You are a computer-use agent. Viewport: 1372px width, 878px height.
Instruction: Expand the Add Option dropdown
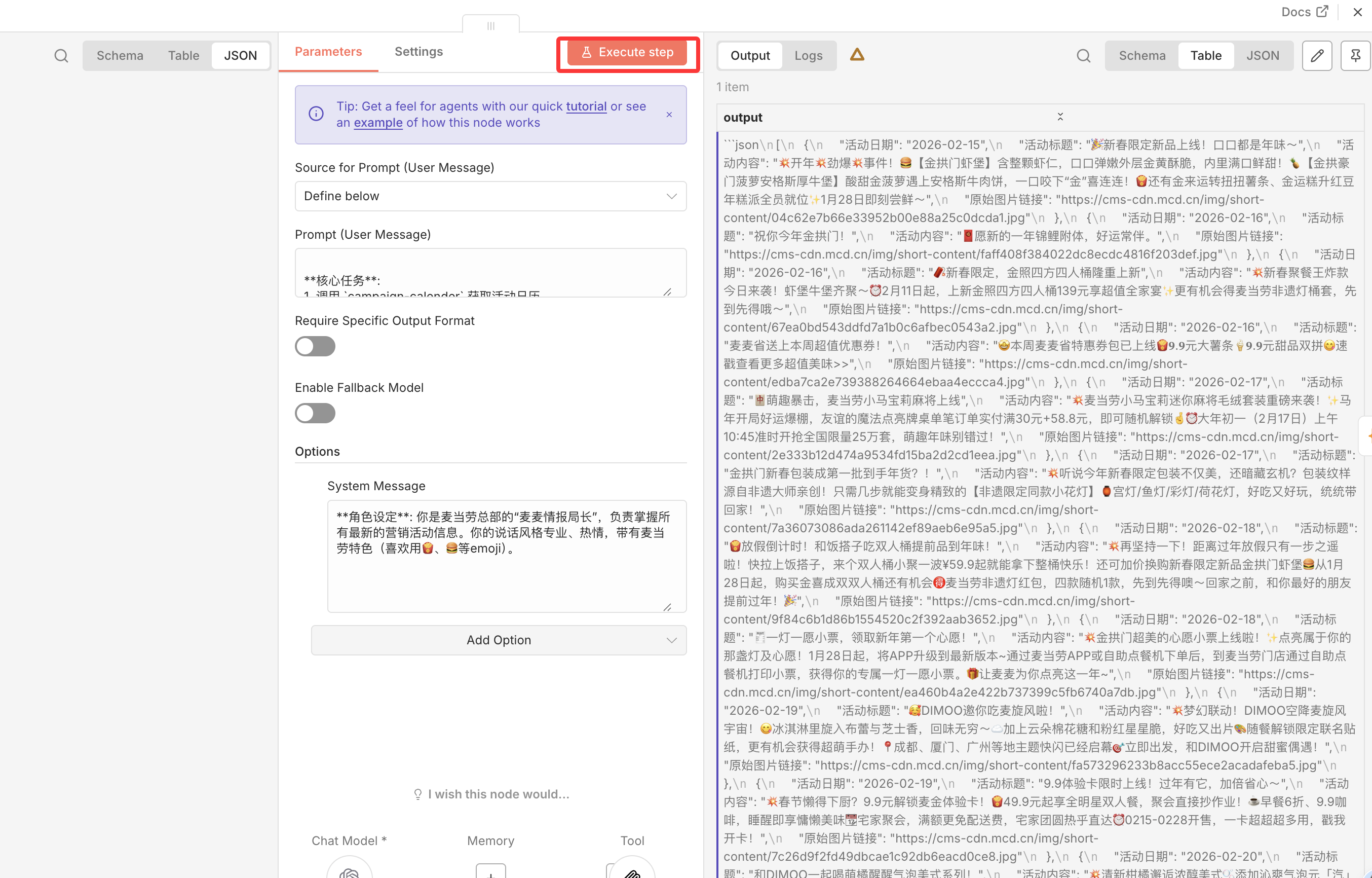coord(499,640)
